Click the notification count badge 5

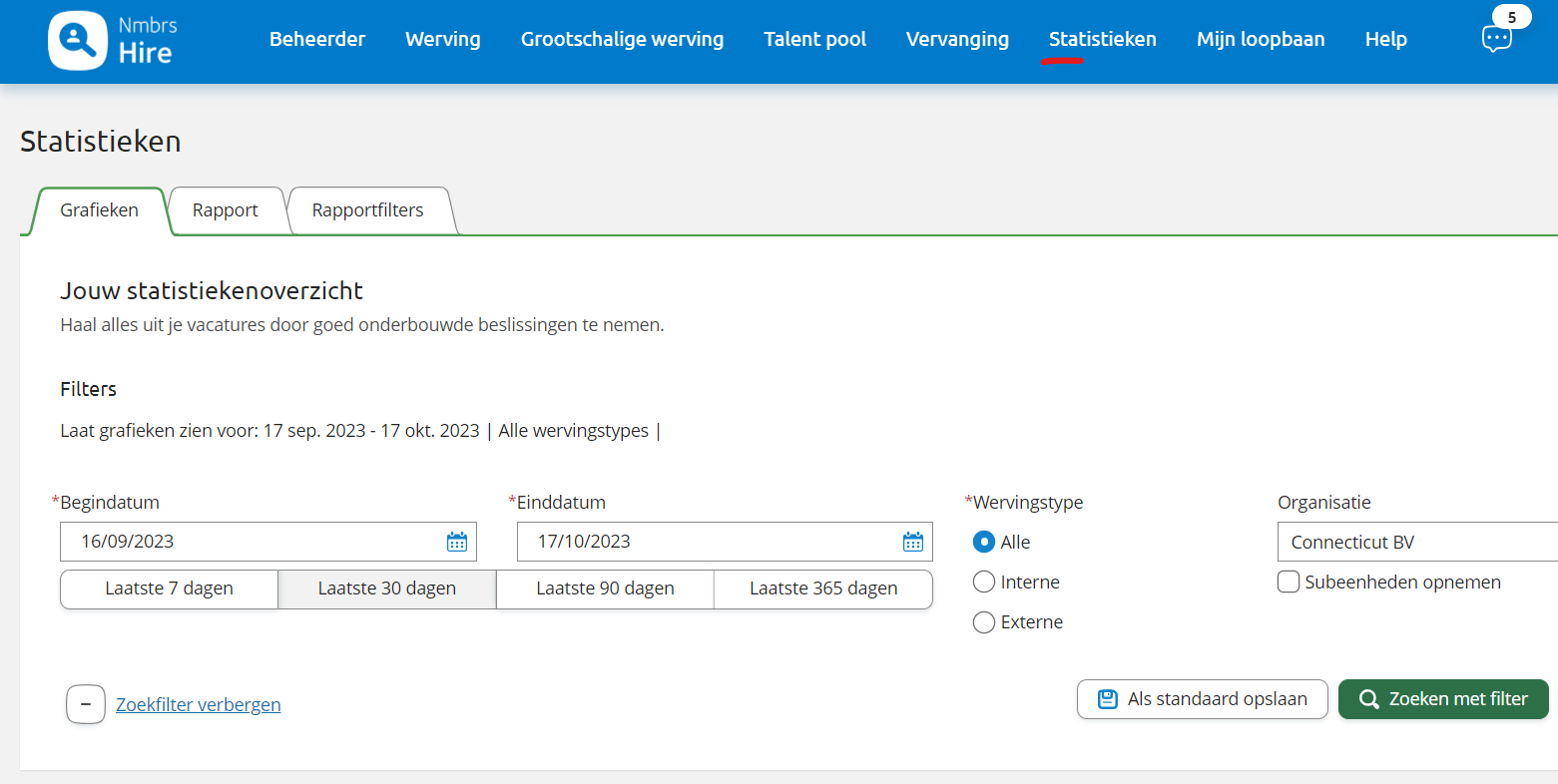click(x=1512, y=17)
